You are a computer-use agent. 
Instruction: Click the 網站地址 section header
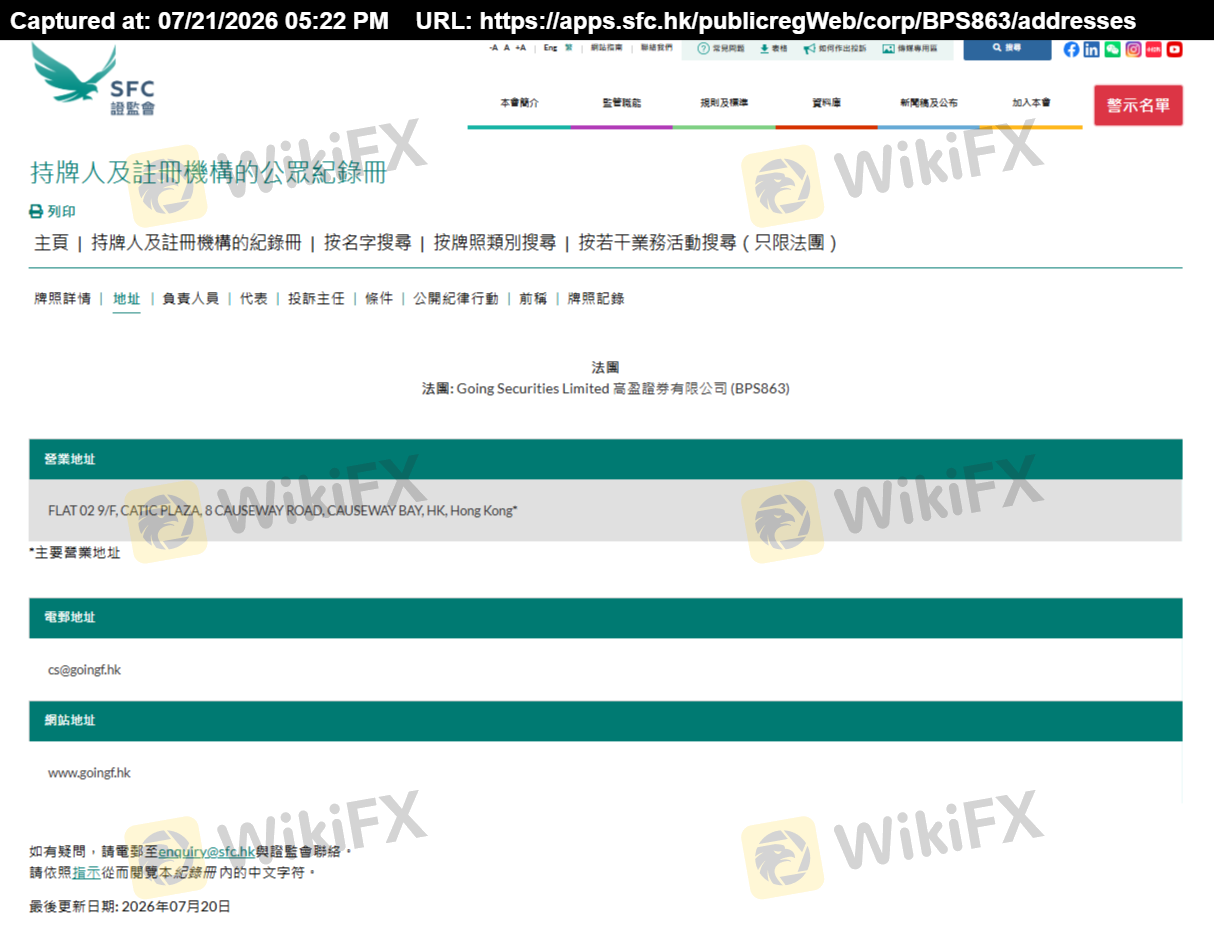[x=605, y=721]
